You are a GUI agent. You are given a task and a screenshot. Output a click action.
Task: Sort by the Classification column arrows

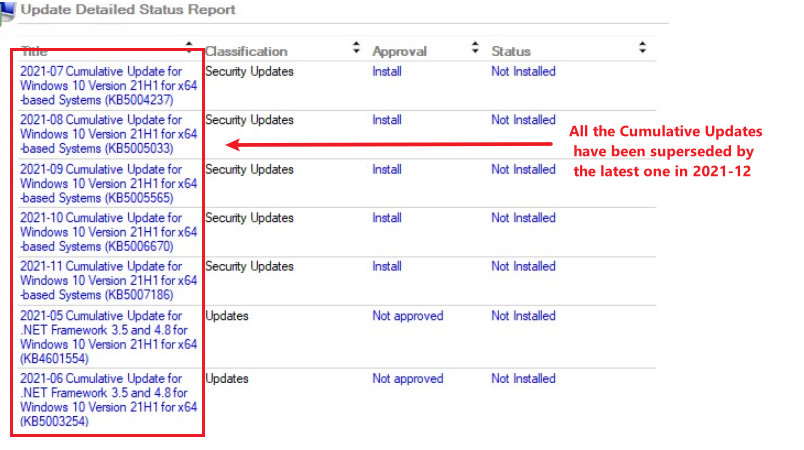[x=356, y=48]
